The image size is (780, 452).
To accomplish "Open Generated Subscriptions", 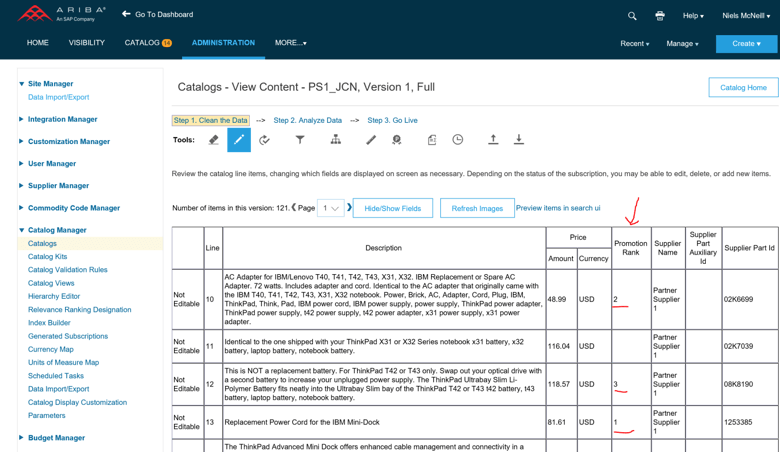I will (x=68, y=336).
